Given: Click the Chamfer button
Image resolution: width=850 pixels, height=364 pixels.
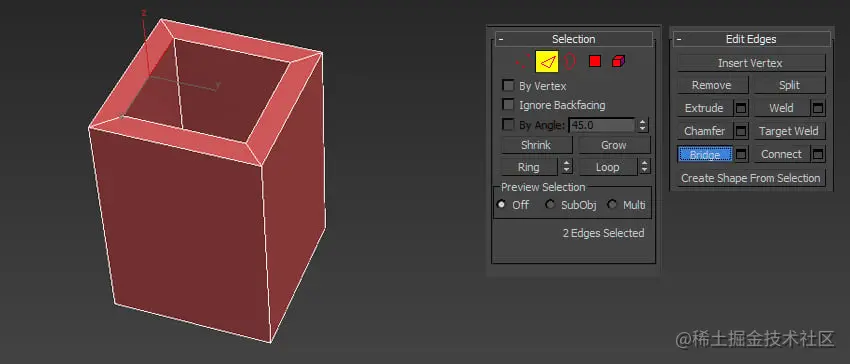Looking at the screenshot, I should (x=705, y=131).
